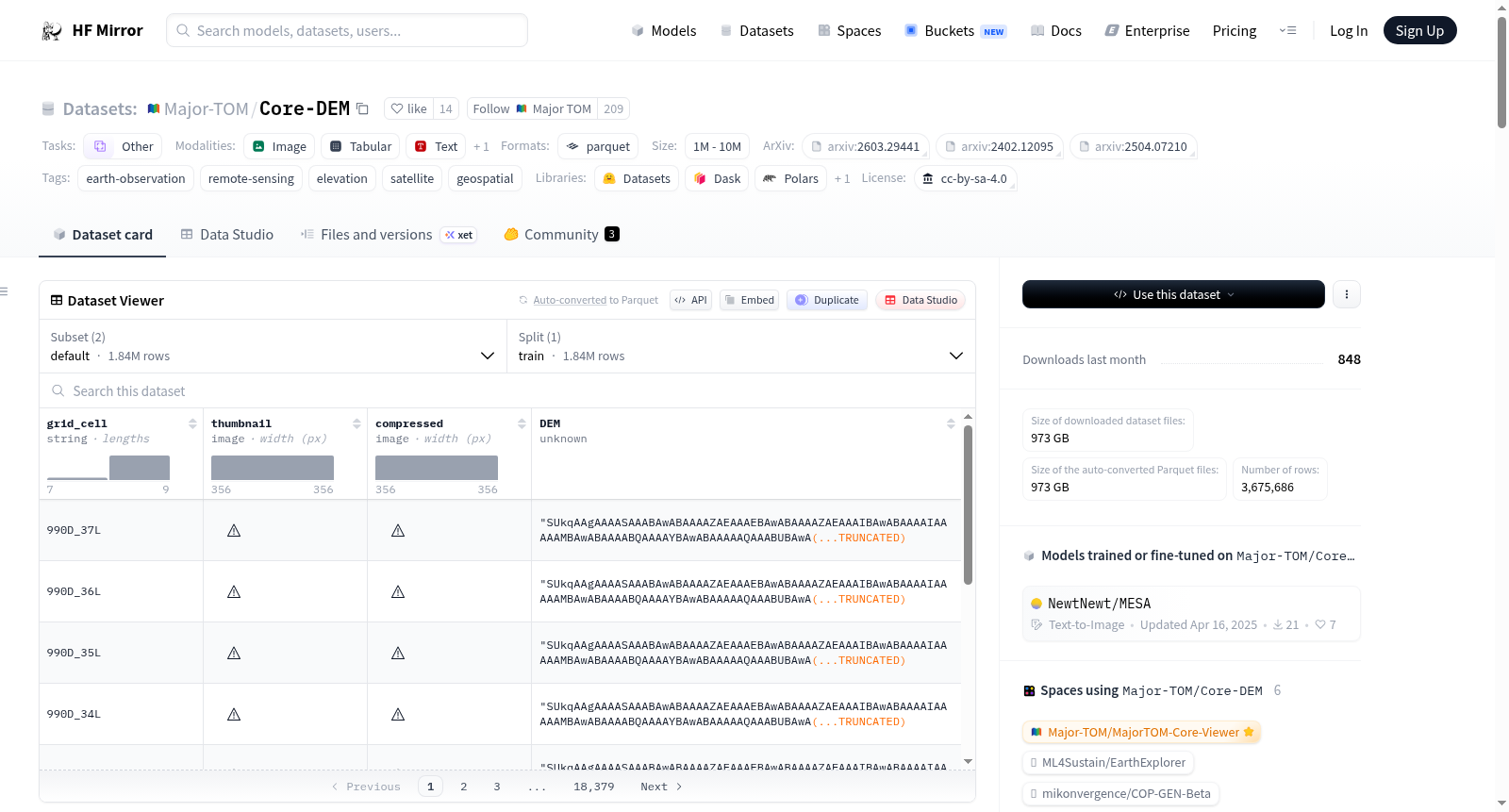Click warning icon in 990D_37L thumbnail cell
Image resolution: width=1509 pixels, height=812 pixels.
234,530
